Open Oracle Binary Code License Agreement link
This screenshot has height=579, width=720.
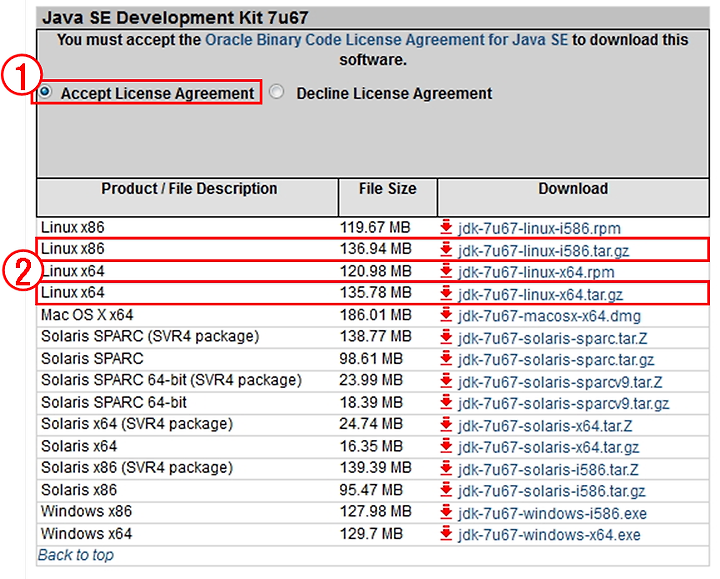click(386, 40)
